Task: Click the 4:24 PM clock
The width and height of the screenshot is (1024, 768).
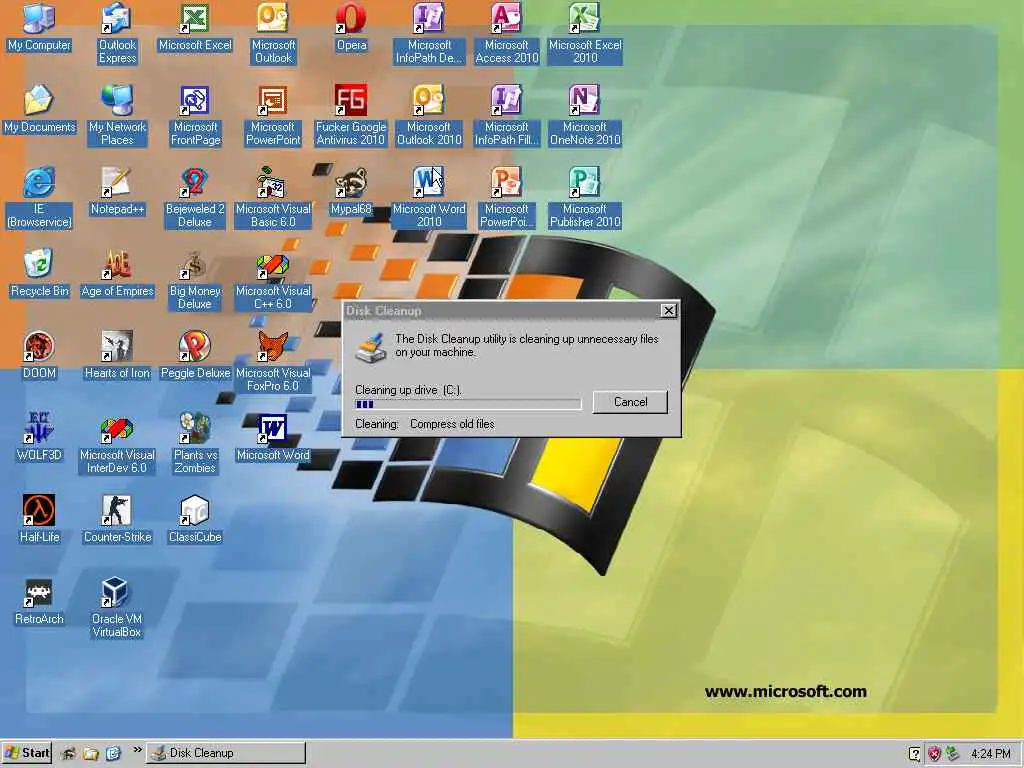Action: tap(991, 754)
